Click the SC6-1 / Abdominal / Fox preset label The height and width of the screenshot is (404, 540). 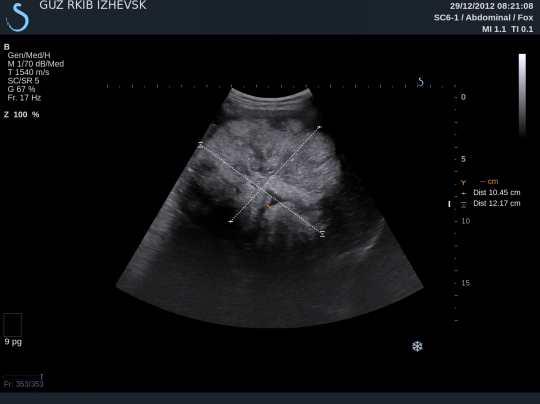point(483,18)
